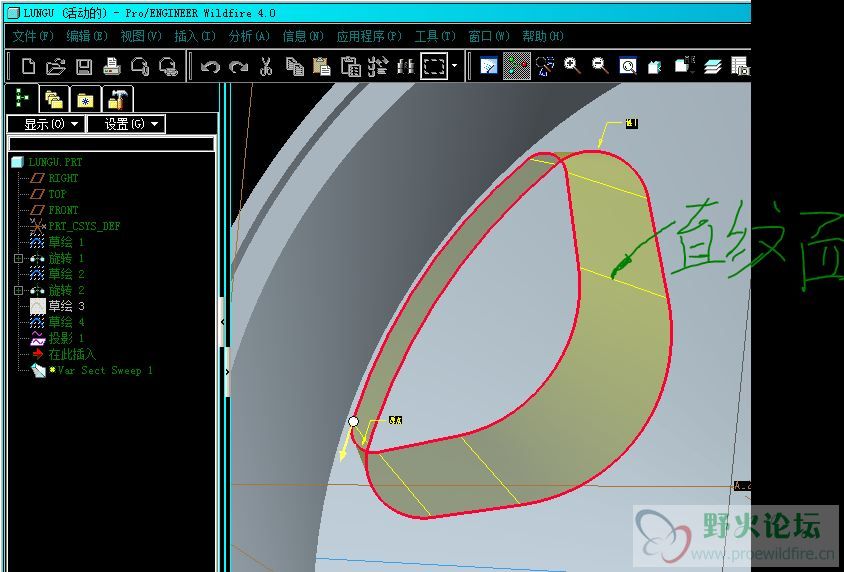The width and height of the screenshot is (844, 572).
Task: Repaint the current view
Action: coord(489,66)
